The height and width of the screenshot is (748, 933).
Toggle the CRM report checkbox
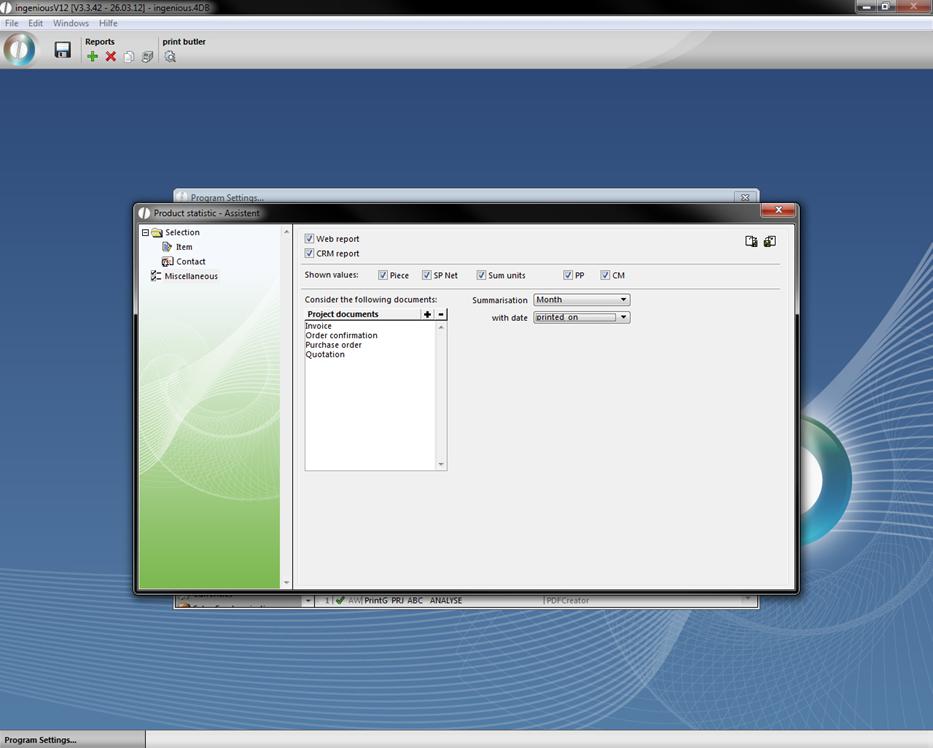pos(309,254)
